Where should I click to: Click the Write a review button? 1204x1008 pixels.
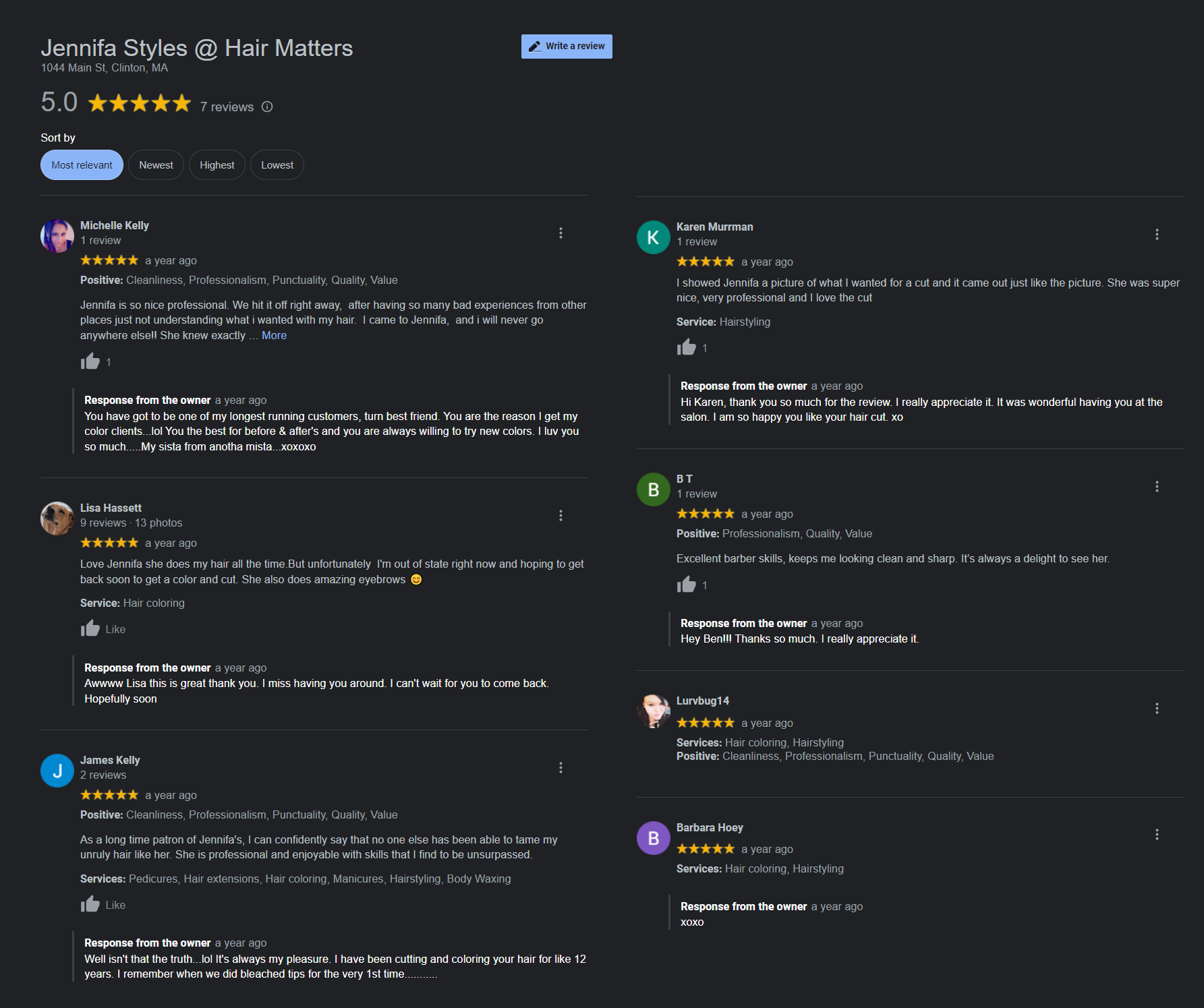tap(567, 47)
